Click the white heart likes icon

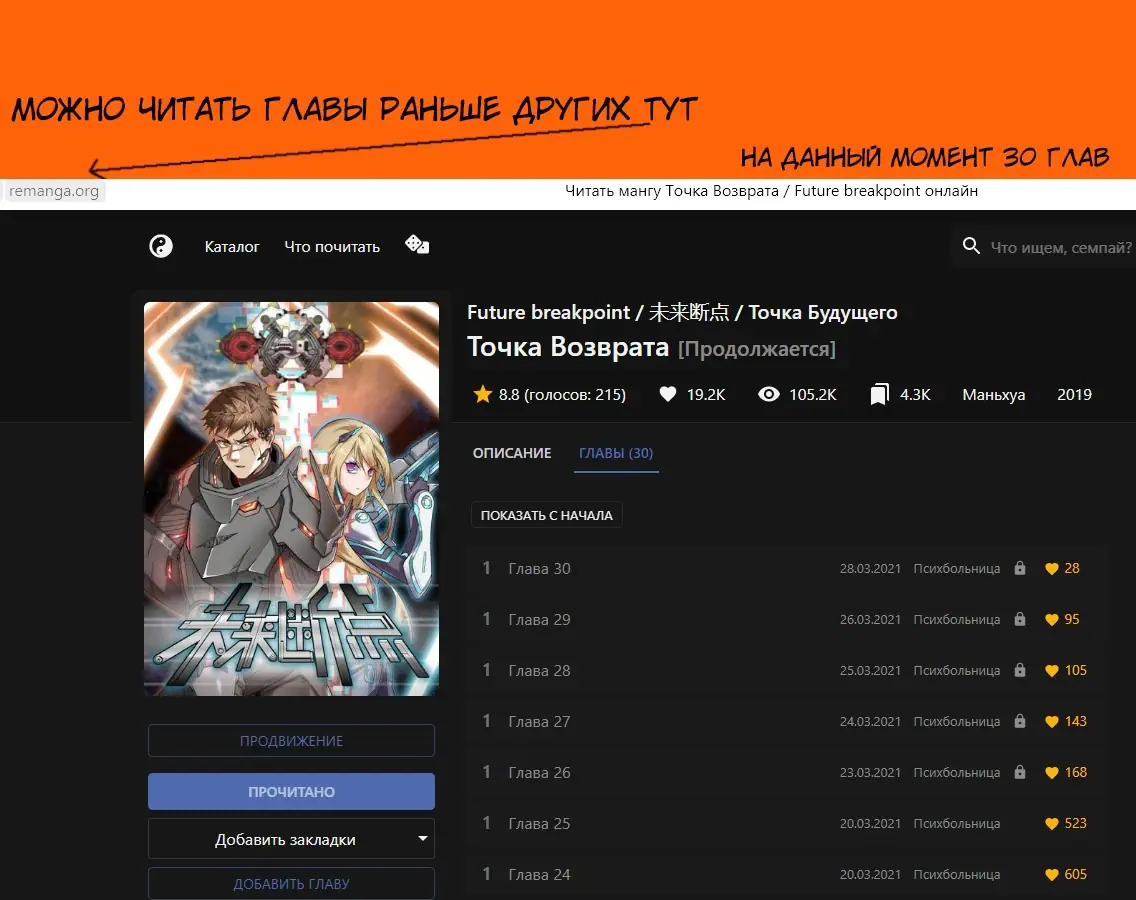668,394
